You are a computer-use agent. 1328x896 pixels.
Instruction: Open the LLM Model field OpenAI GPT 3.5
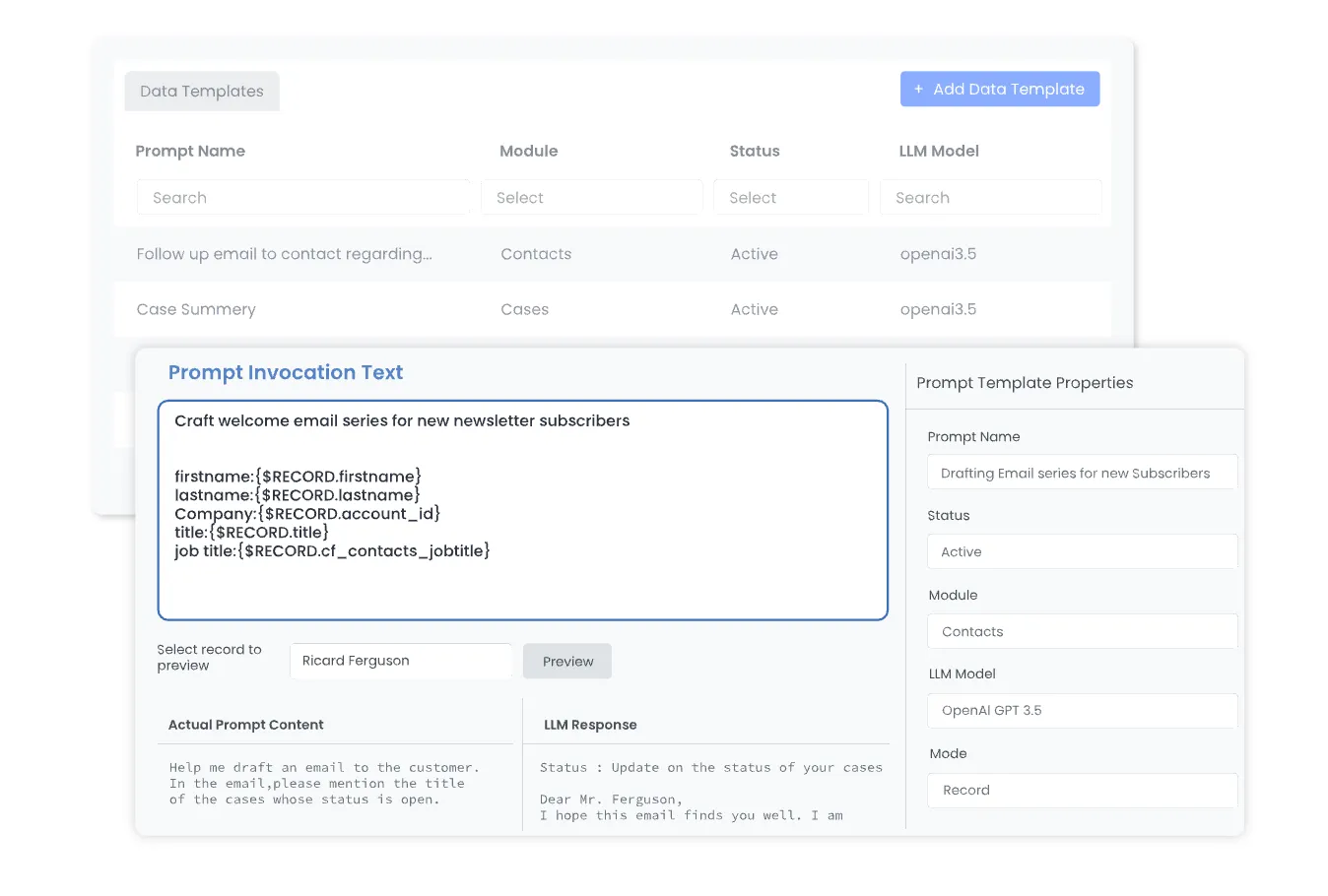point(1083,710)
